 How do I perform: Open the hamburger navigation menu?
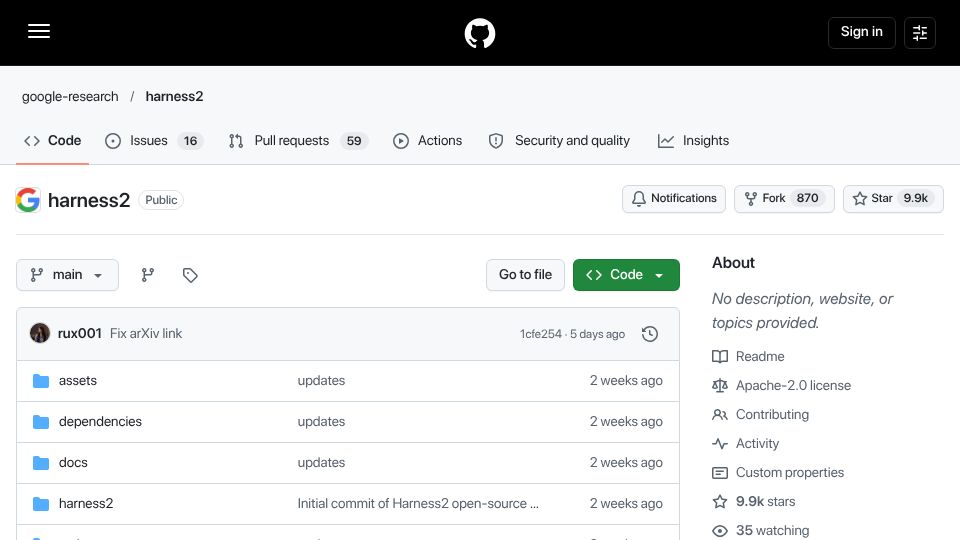click(x=39, y=32)
